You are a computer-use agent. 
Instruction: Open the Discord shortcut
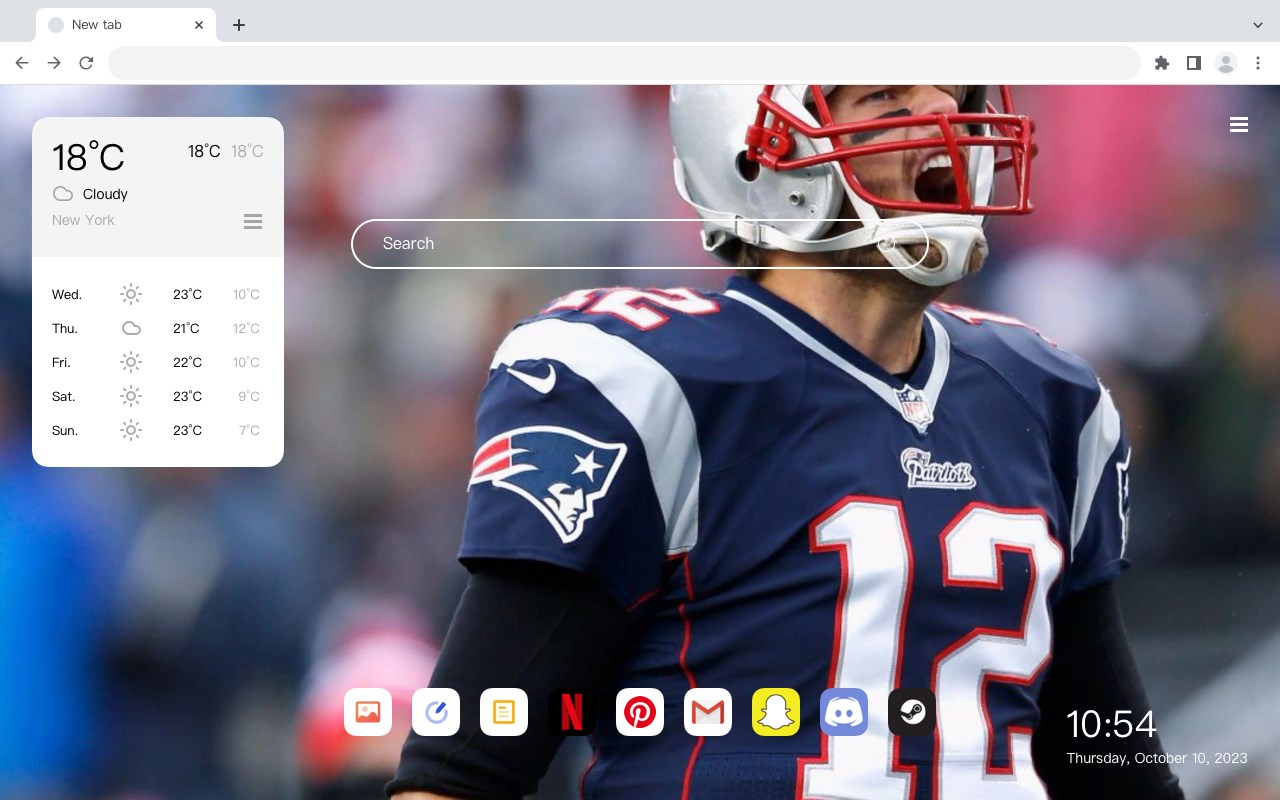844,712
